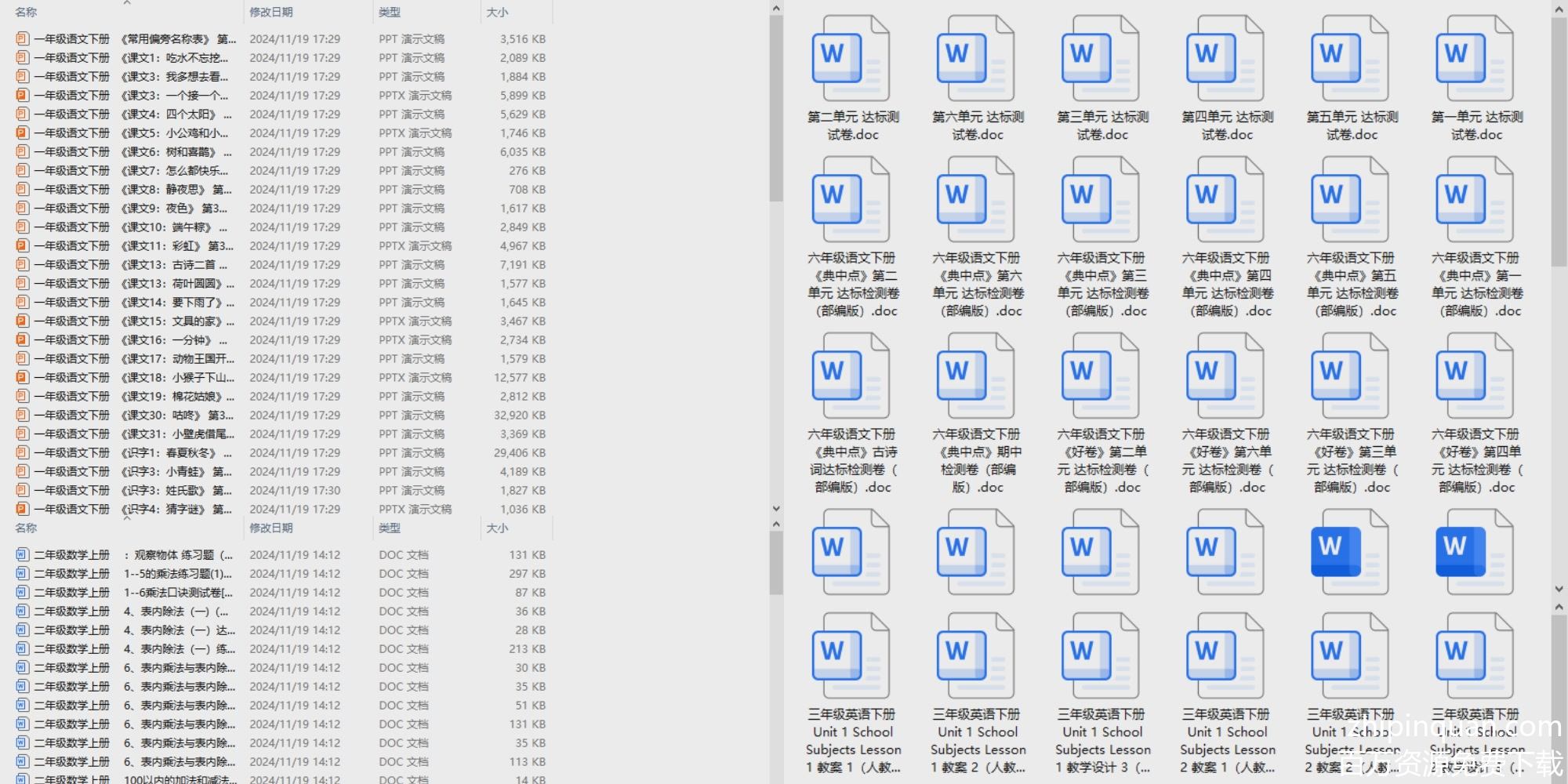
Task: Sort DOC file list by 类型 column
Action: point(390,528)
